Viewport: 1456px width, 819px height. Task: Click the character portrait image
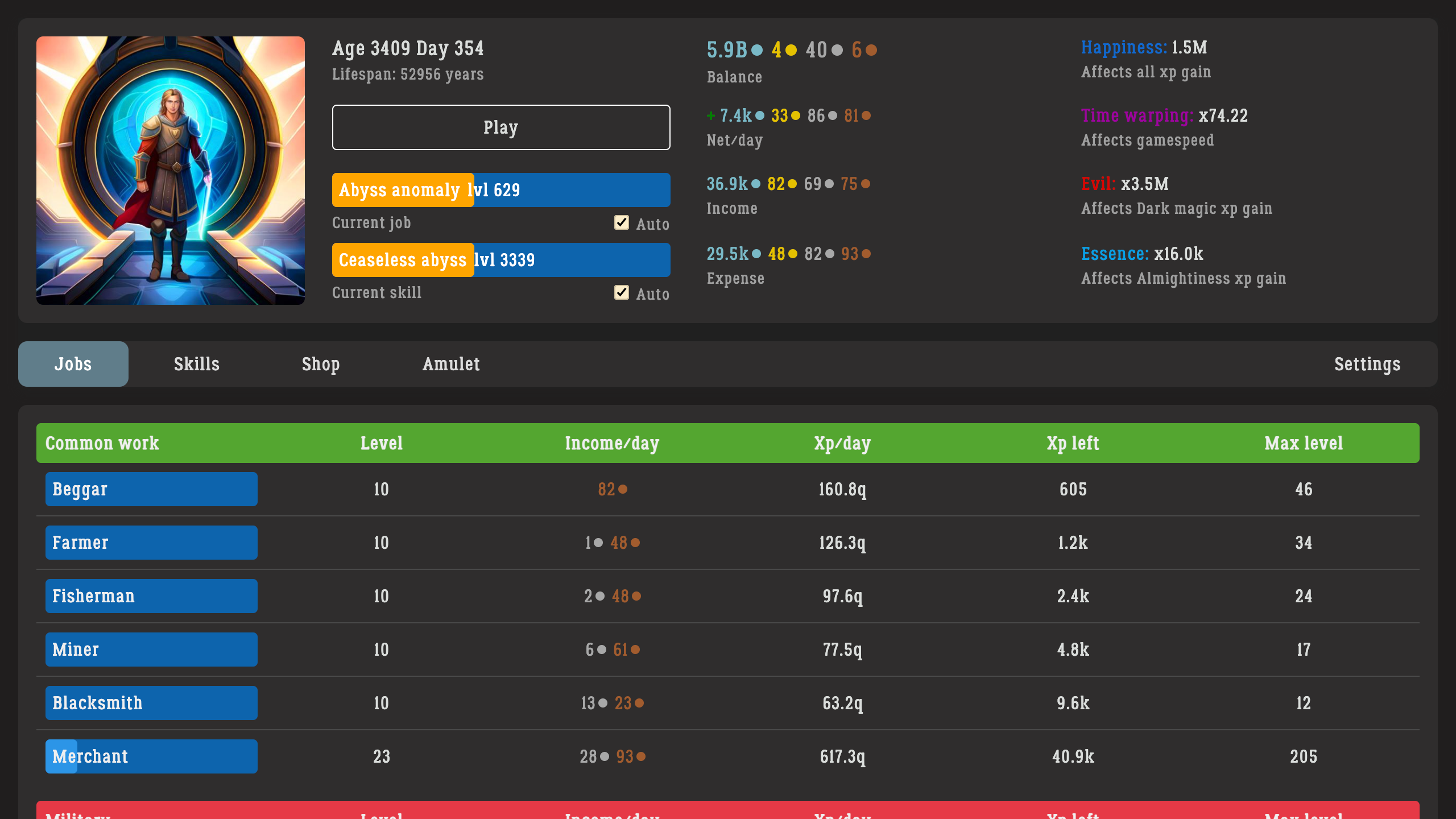click(x=170, y=171)
